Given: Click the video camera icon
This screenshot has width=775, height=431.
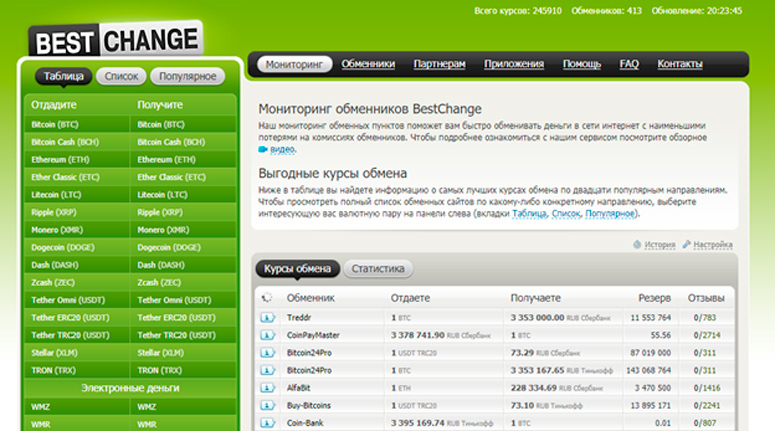Looking at the screenshot, I should [262, 149].
